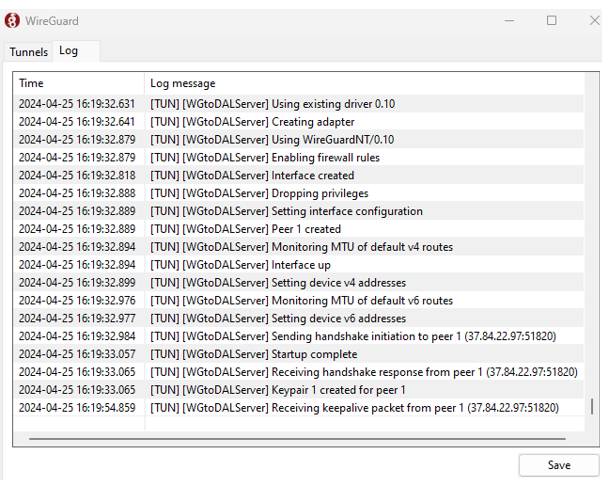Select 'Receiving keepalive packet from peer 1' entry
The image size is (602, 480).
[298, 407]
